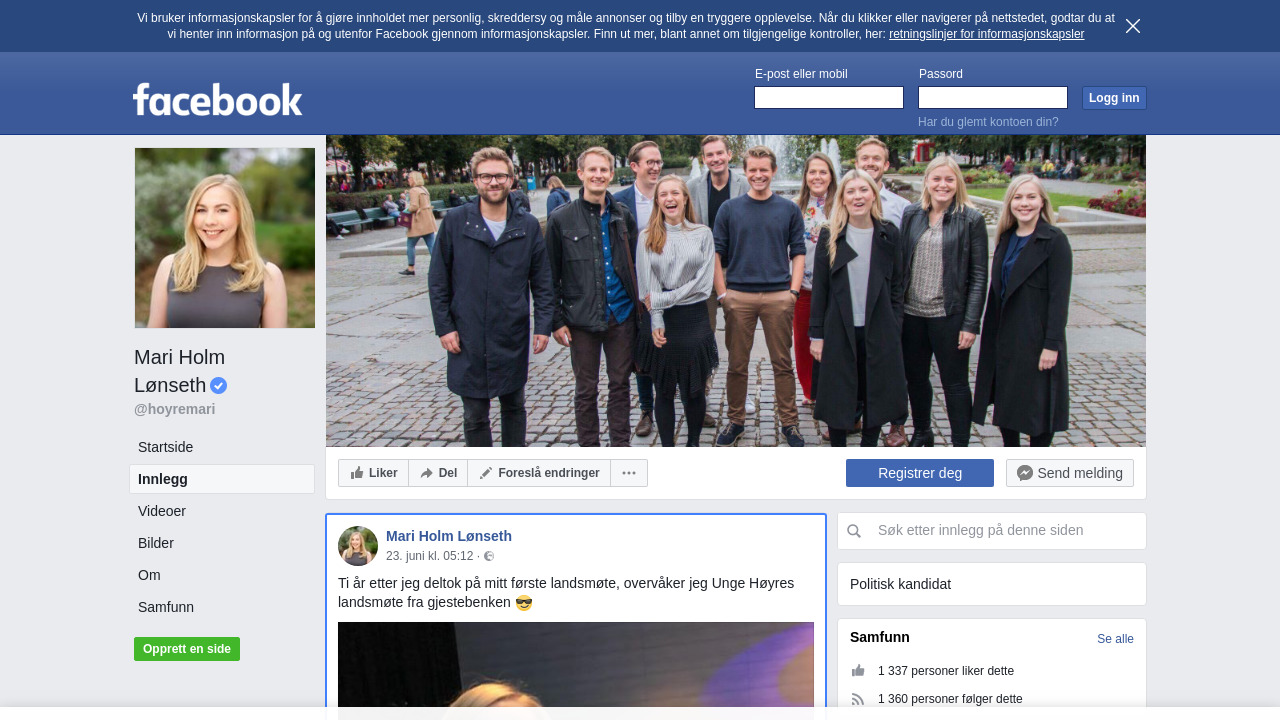Open the Innlegg tab

pyautogui.click(x=222, y=479)
